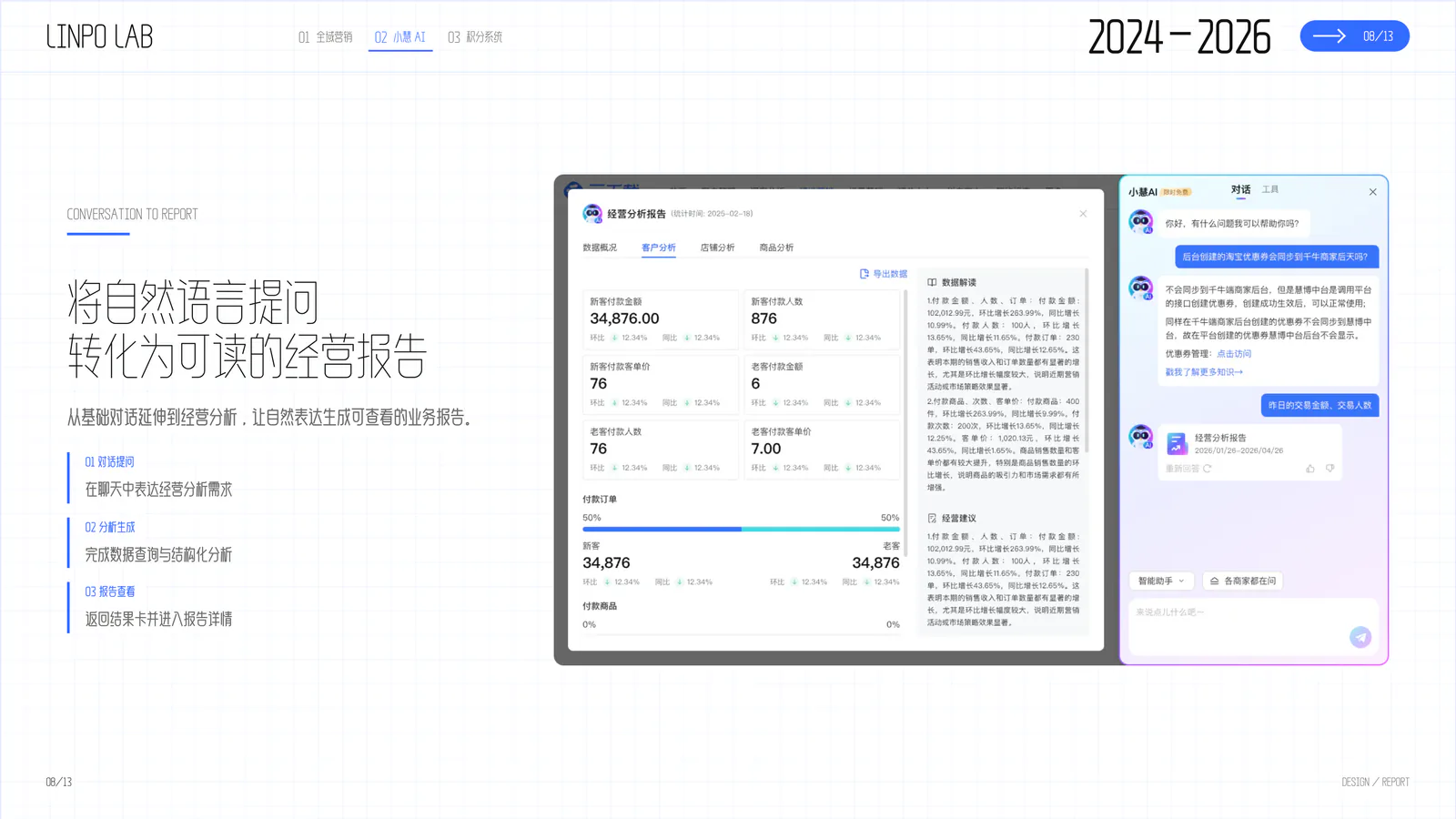The width and height of the screenshot is (1456, 819).
Task: Click the thumbs-down icon on the report reply
Action: (x=1330, y=469)
